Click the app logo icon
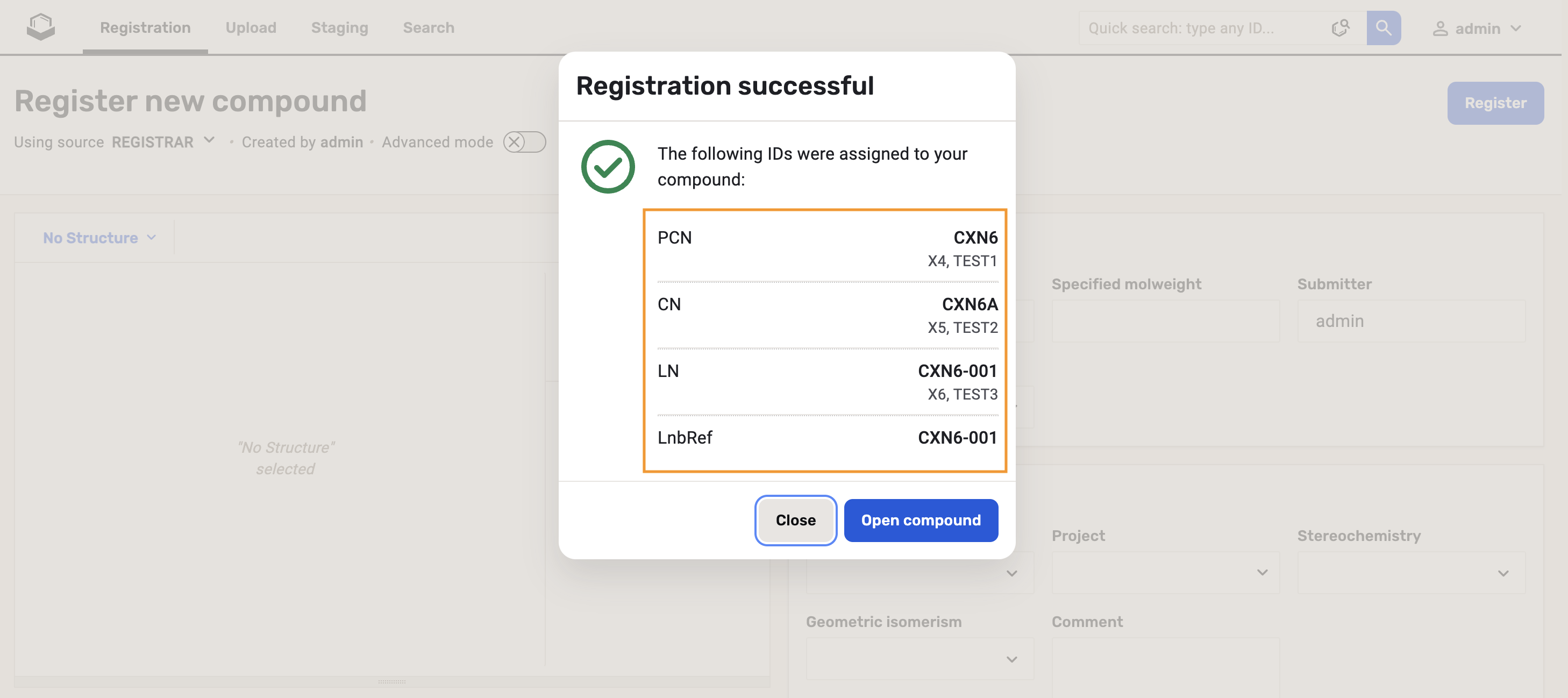Viewport: 1568px width, 698px height. pos(41,27)
